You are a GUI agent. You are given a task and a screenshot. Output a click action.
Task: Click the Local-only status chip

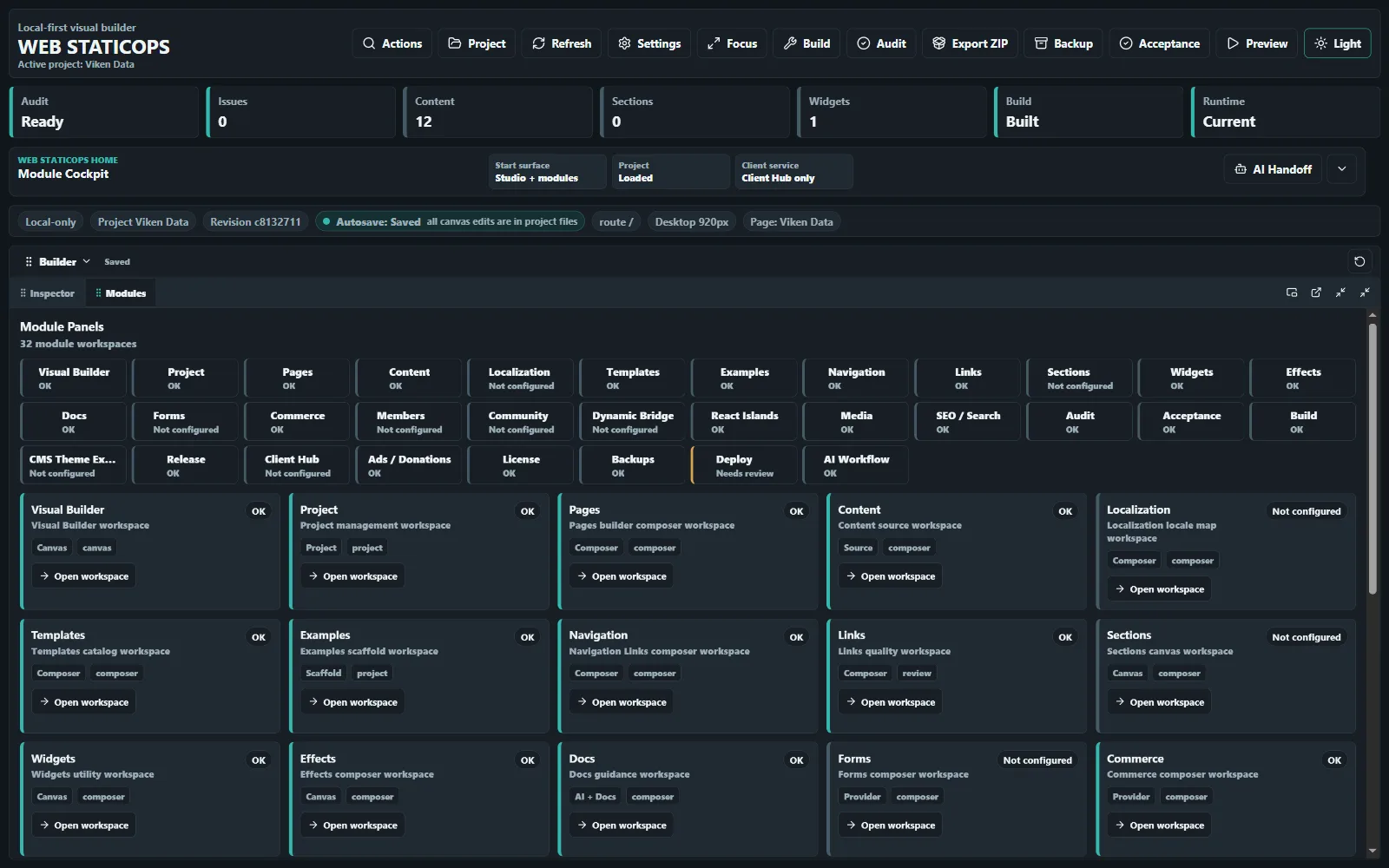coord(50,222)
